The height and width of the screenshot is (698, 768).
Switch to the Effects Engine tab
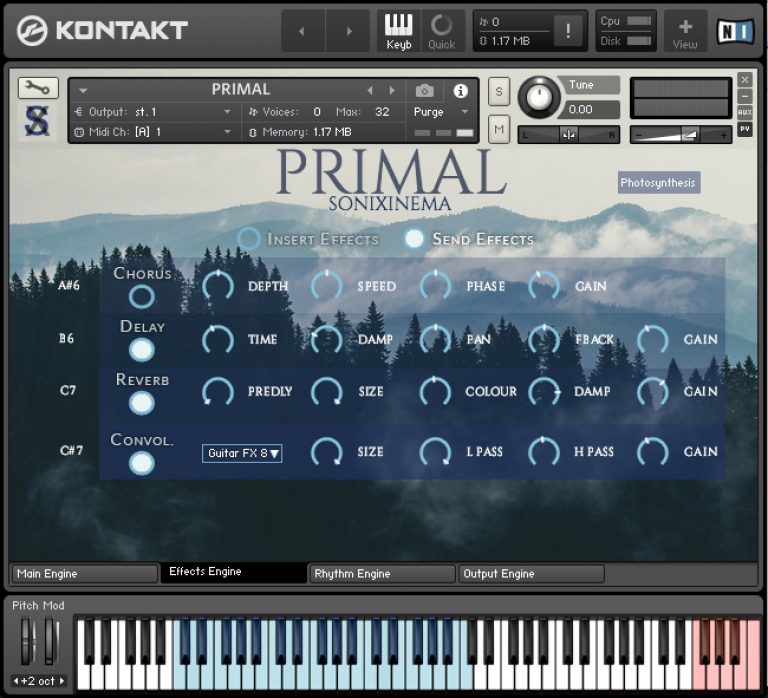(234, 572)
